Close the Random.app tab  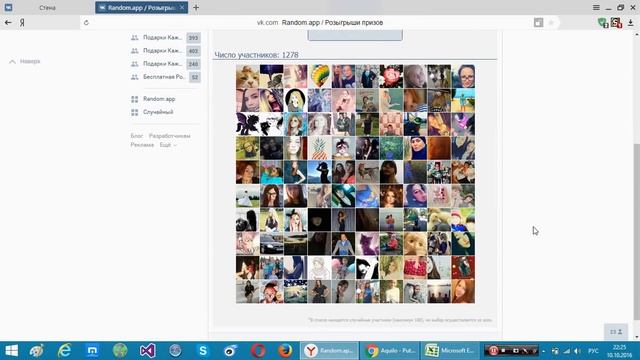182,7
